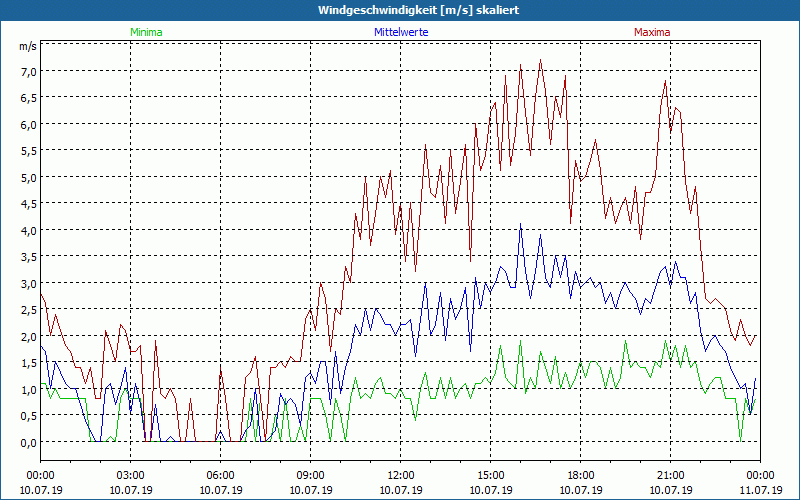This screenshot has height=500, width=800.
Task: Click the 0,0 y-axis value label
Action: (26, 442)
